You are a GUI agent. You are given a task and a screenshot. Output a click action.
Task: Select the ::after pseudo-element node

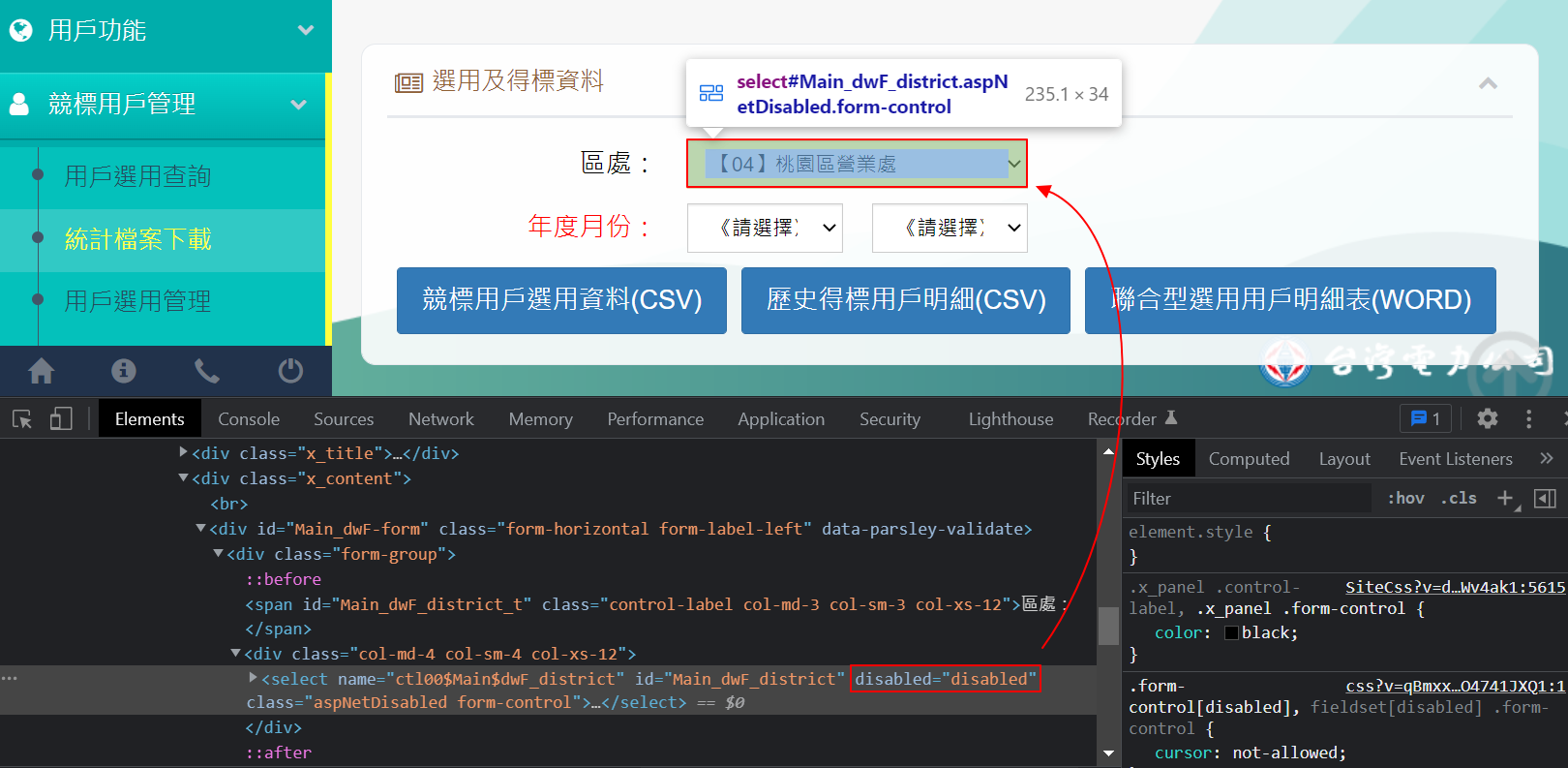pos(279,753)
